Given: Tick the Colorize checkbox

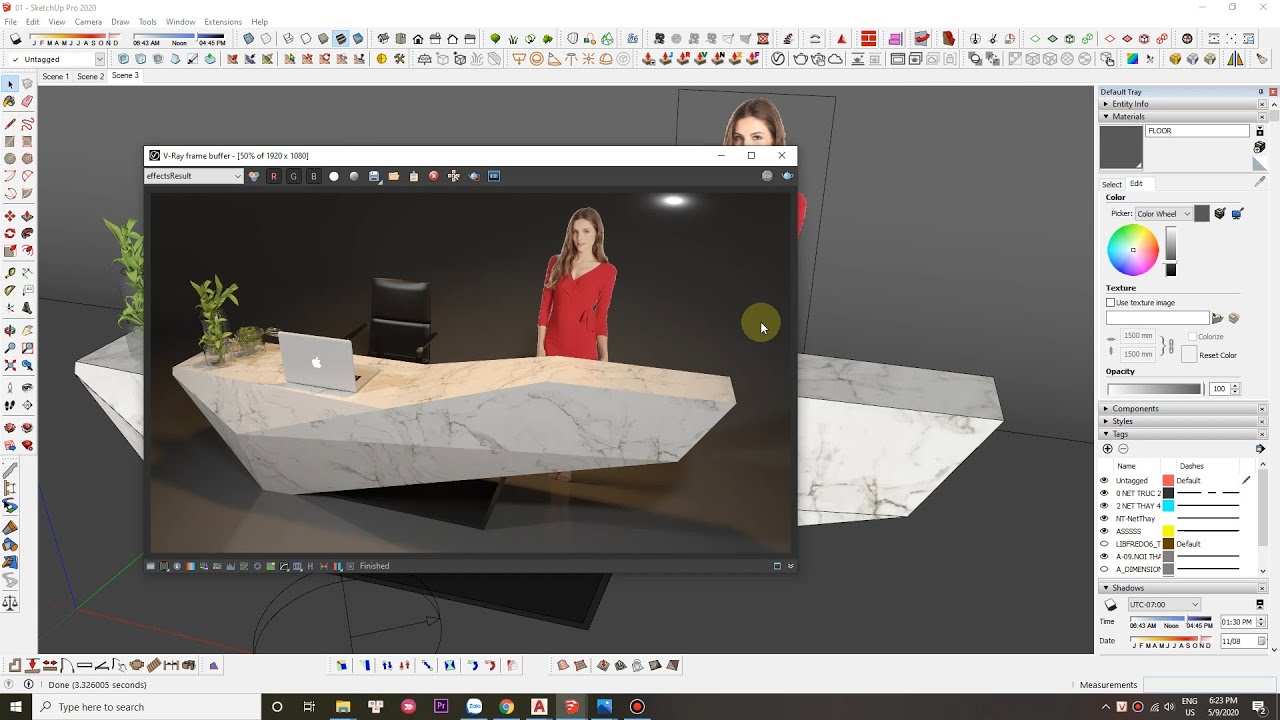Looking at the screenshot, I should point(1192,337).
